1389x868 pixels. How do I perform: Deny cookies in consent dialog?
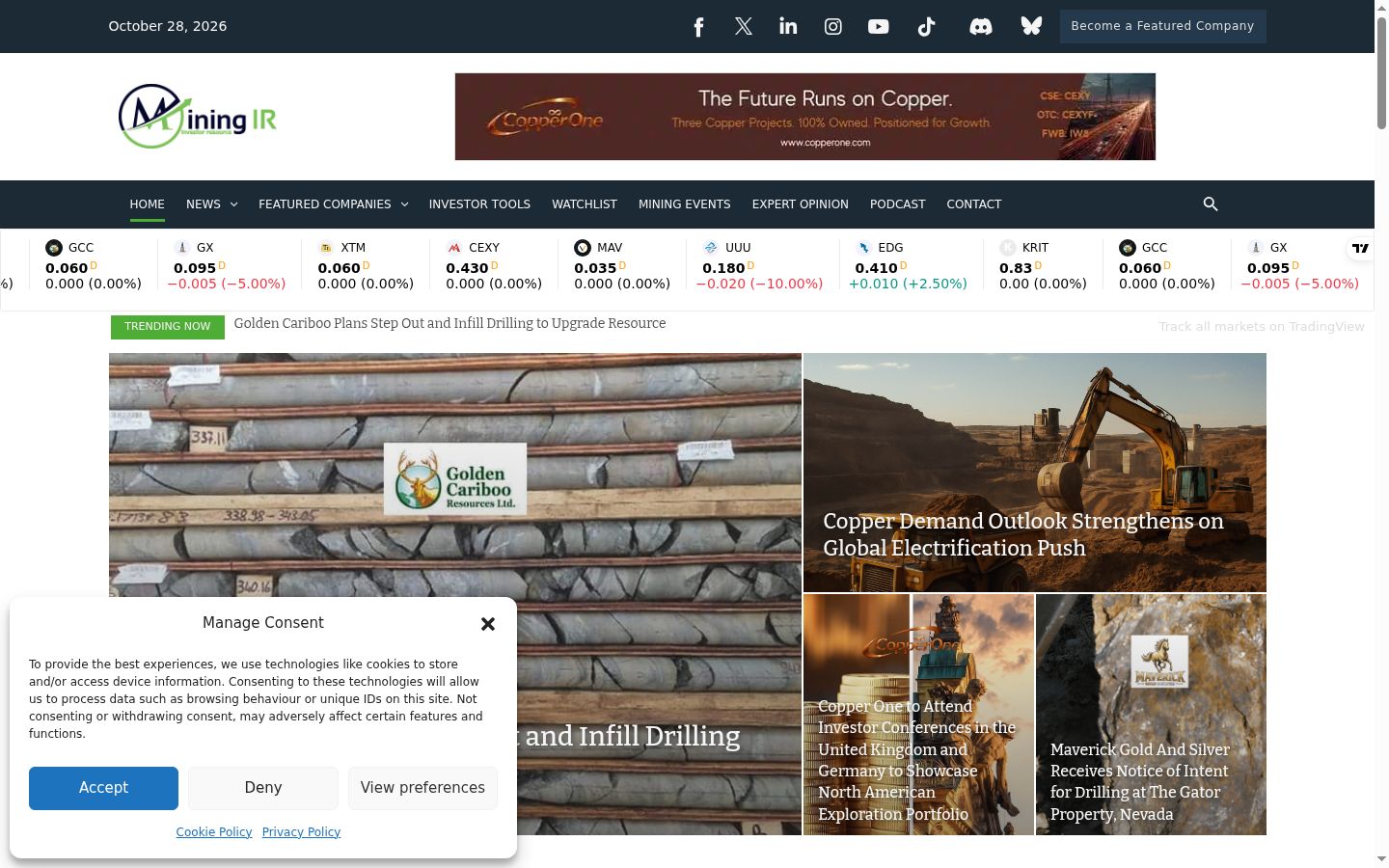[x=263, y=788]
